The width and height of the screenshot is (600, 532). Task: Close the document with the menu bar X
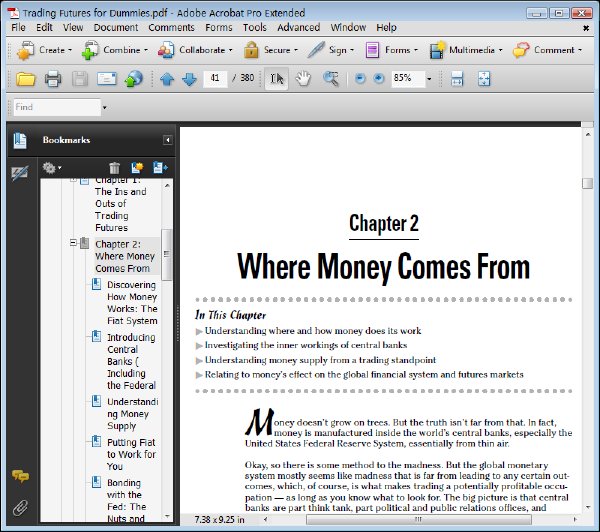(586, 28)
